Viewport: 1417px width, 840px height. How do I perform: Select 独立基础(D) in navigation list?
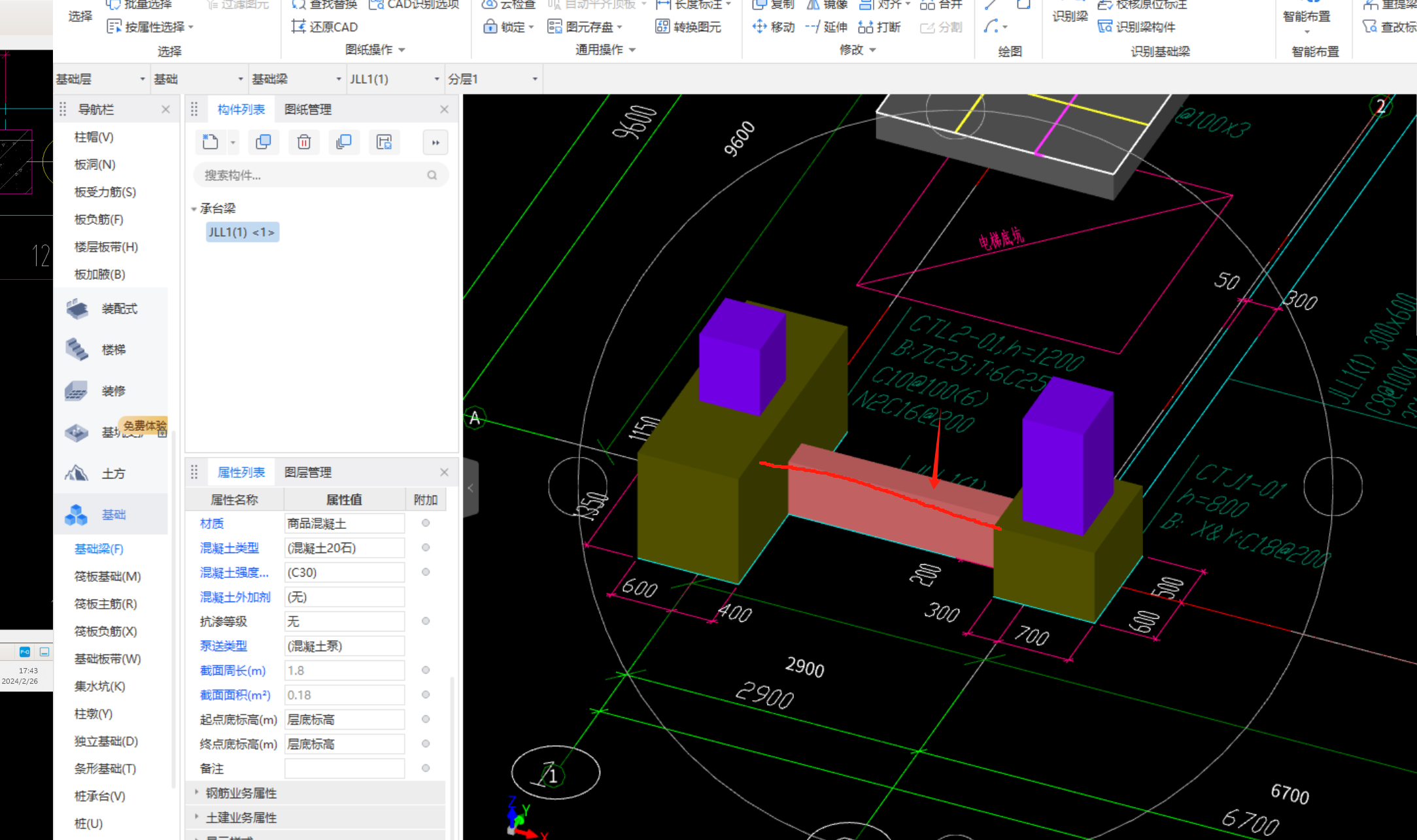(x=107, y=741)
